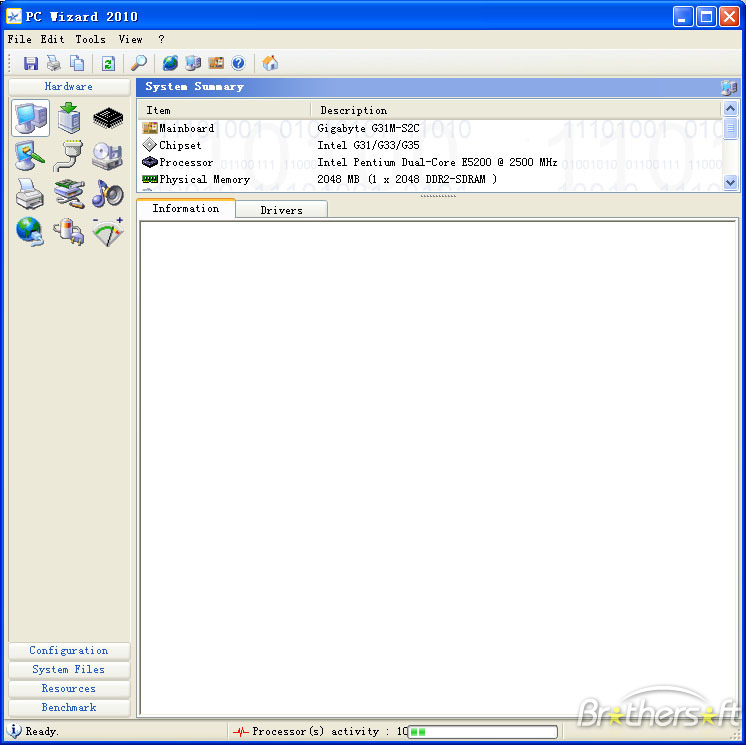
Task: Sort by the Description column header
Action: pos(516,110)
